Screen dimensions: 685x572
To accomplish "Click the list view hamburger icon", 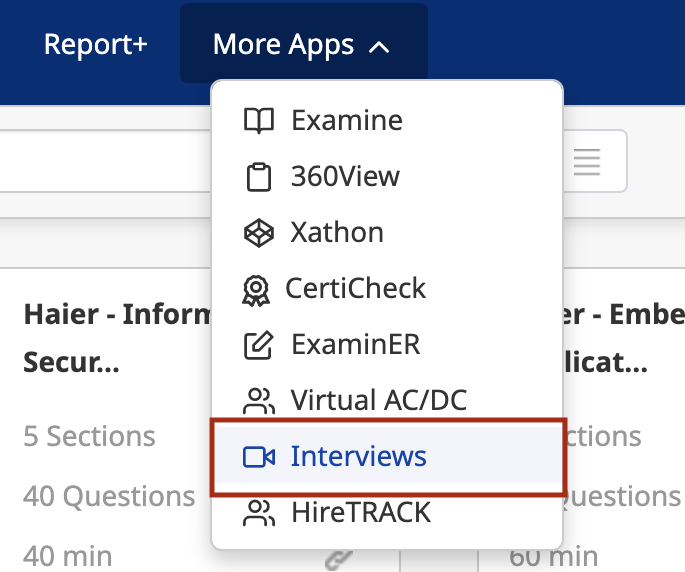I will (587, 162).
